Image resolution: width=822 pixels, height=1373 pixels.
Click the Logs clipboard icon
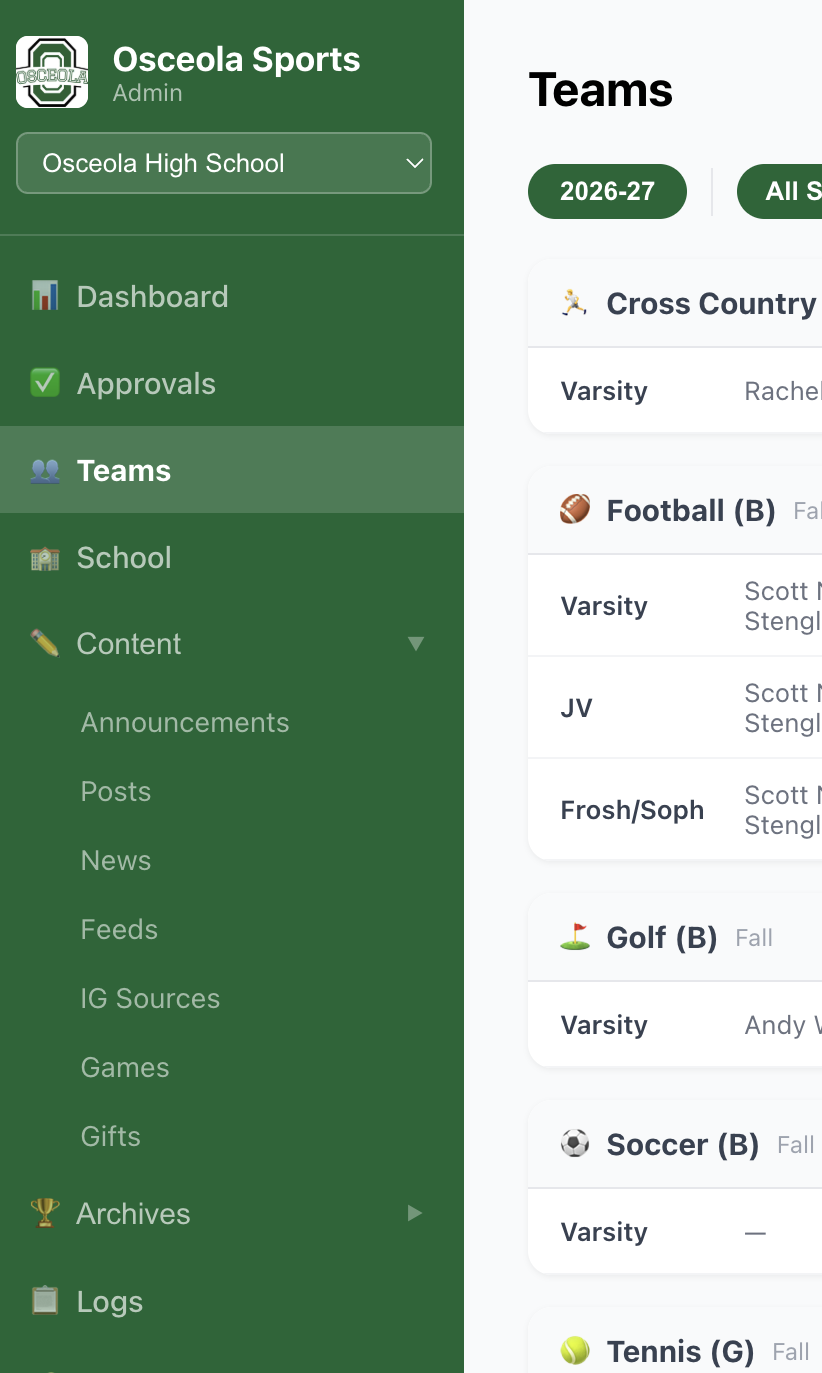coord(45,1301)
